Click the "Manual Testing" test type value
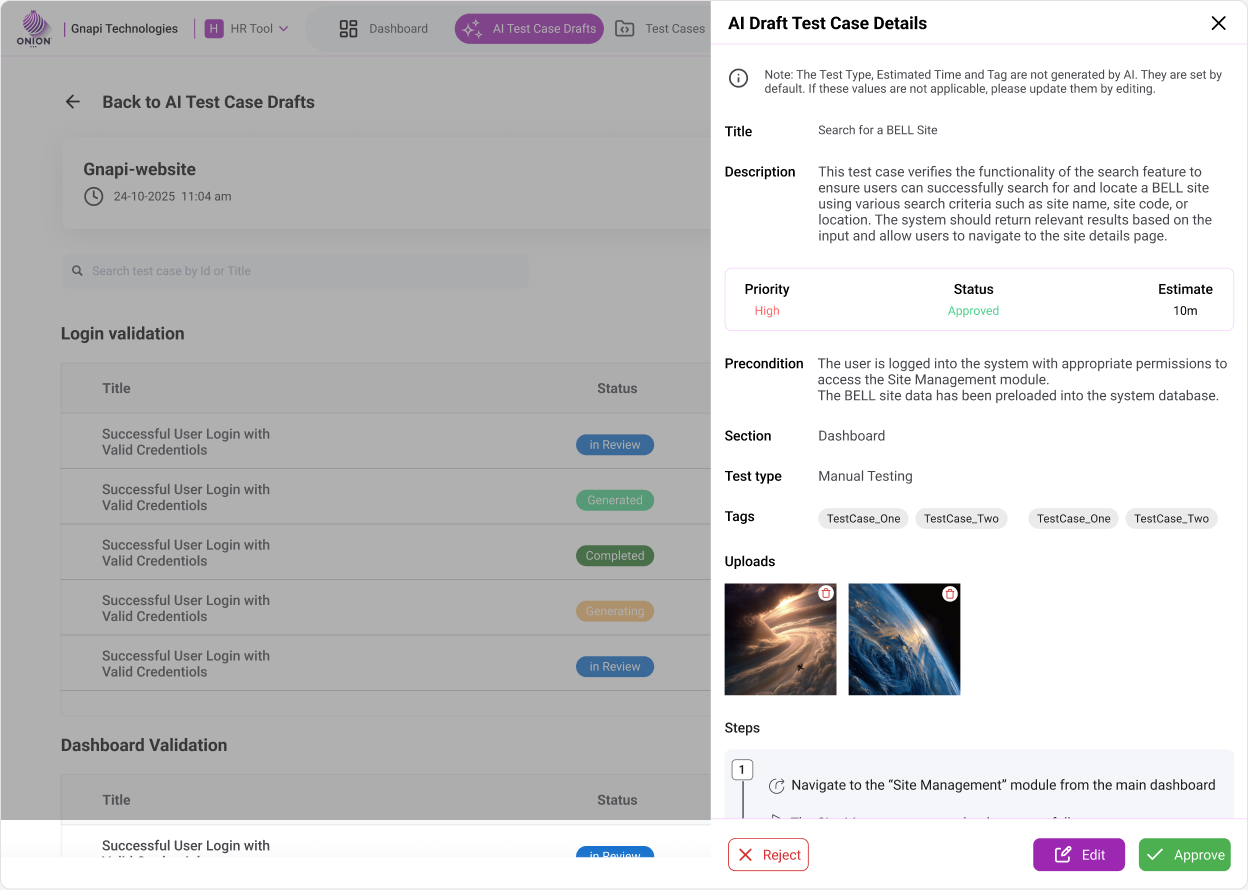 (866, 476)
